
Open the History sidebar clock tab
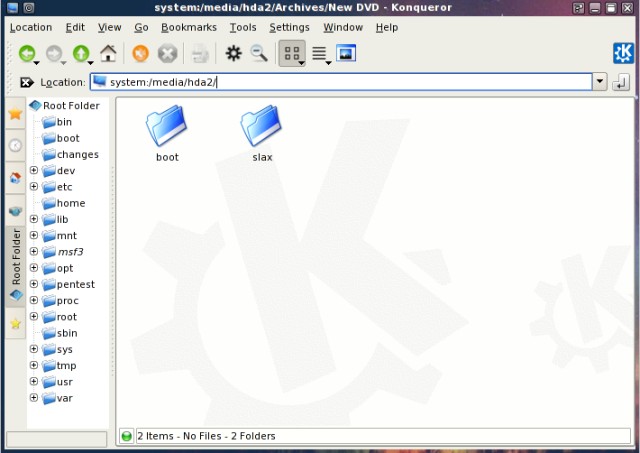coord(15,145)
